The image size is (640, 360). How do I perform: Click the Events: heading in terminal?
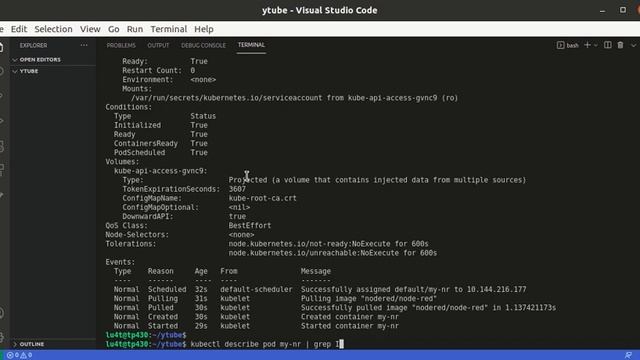(x=120, y=262)
